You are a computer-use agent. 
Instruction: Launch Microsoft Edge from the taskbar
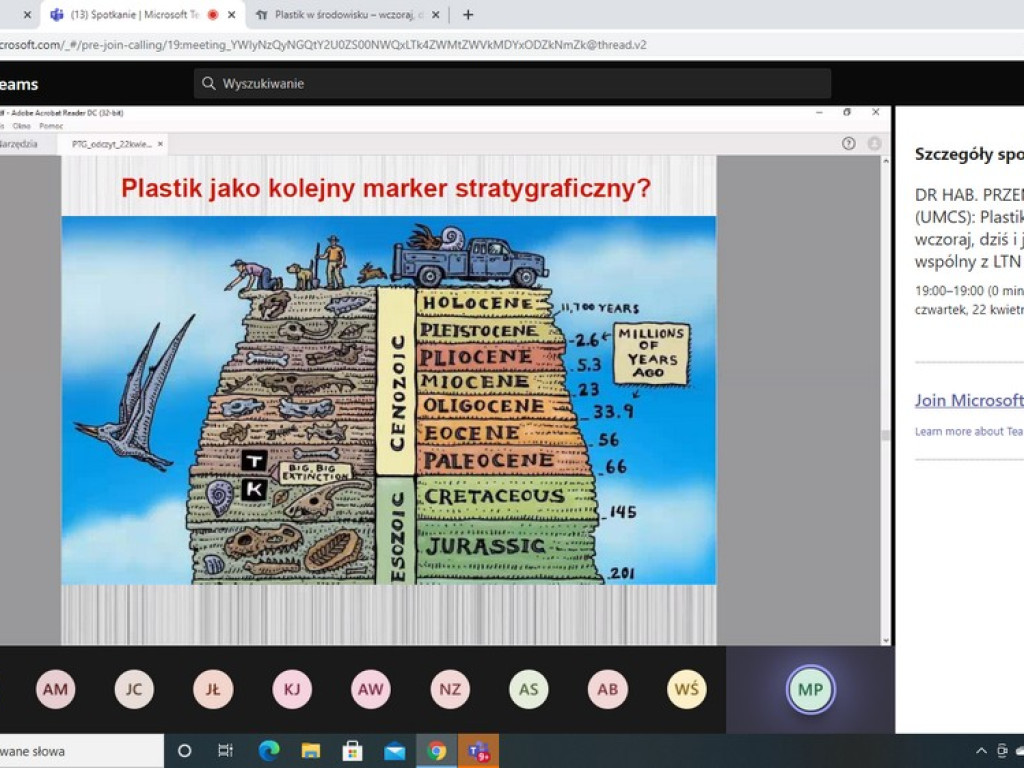point(268,751)
